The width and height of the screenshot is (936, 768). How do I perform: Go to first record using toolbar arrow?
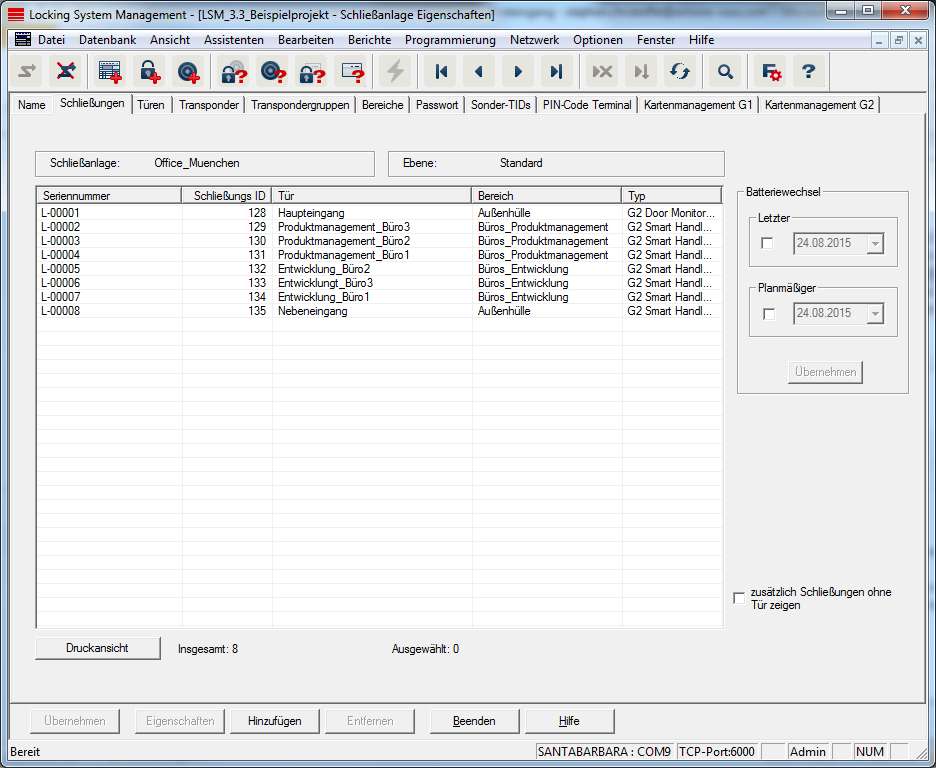[x=440, y=71]
